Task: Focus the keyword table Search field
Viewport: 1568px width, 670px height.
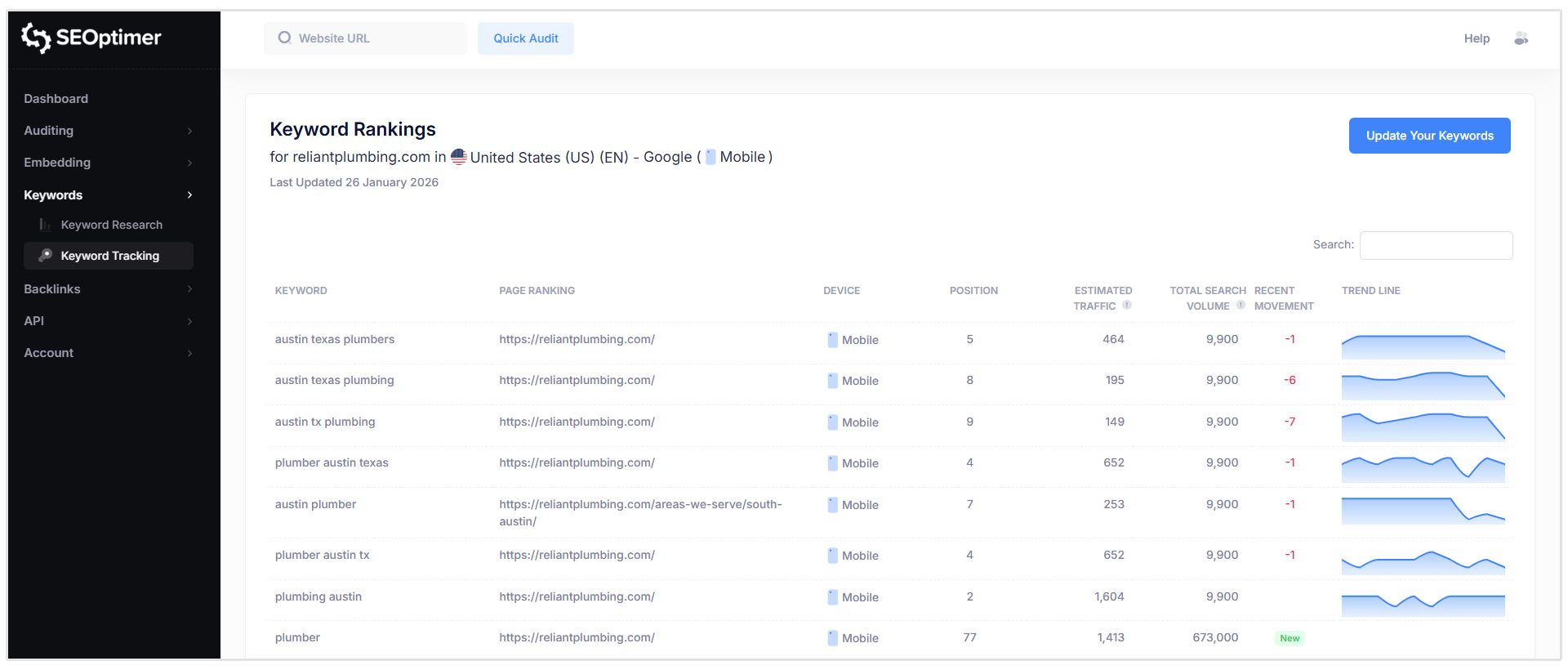Action: click(x=1436, y=245)
